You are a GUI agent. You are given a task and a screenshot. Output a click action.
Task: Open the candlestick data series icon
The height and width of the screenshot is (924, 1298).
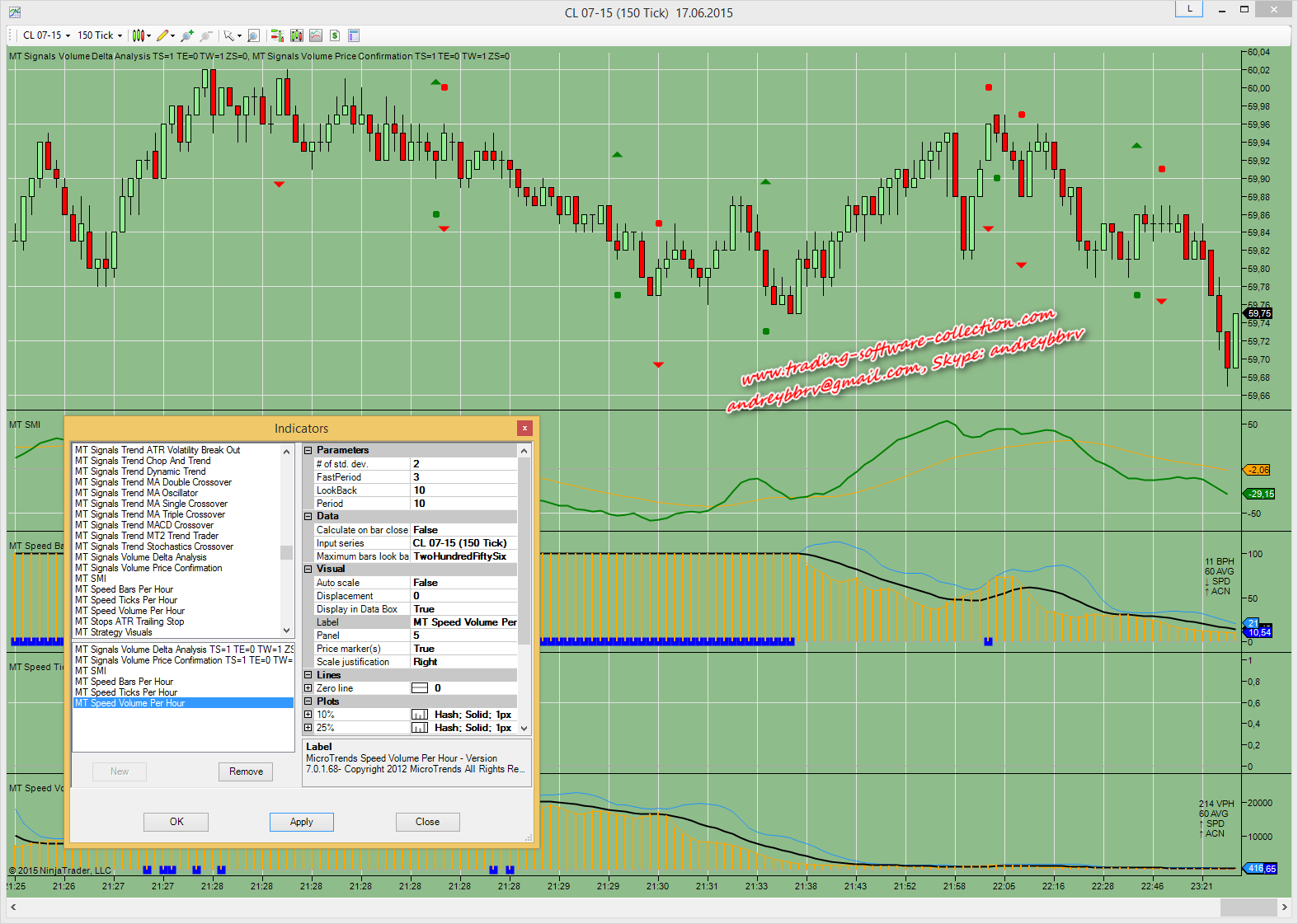point(296,35)
